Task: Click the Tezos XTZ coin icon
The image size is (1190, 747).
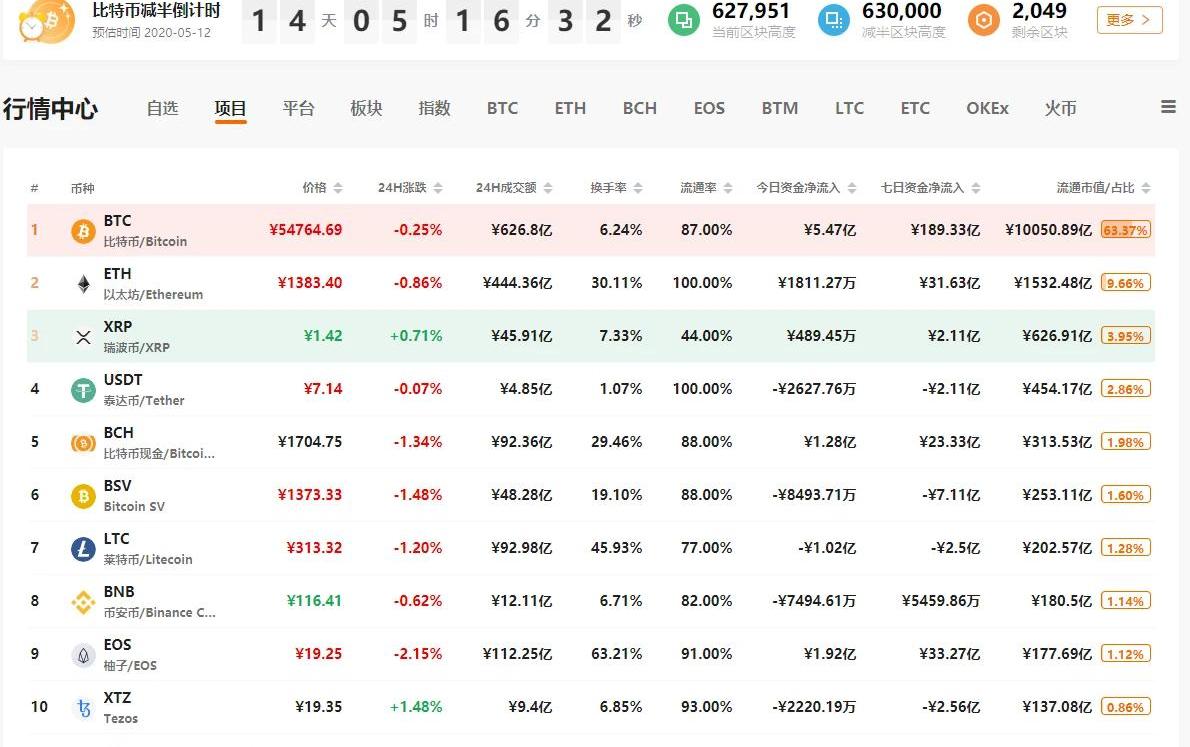Action: click(x=83, y=708)
